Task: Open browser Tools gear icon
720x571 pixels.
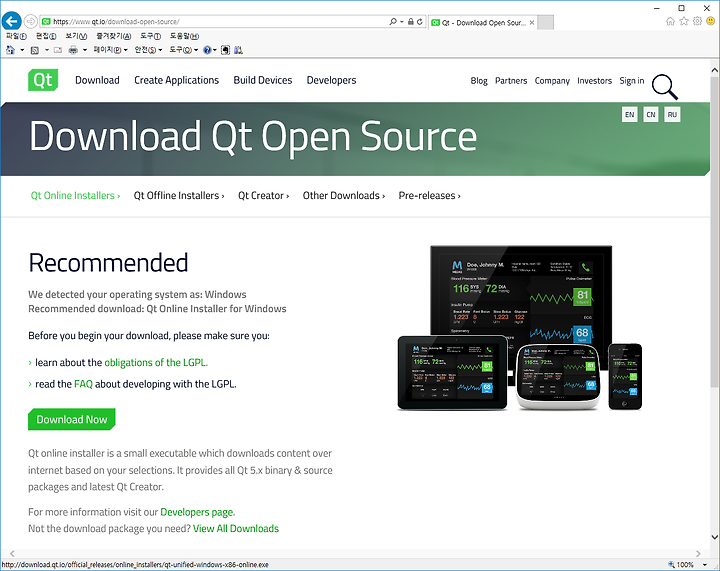Action: pyautogui.click(x=698, y=21)
